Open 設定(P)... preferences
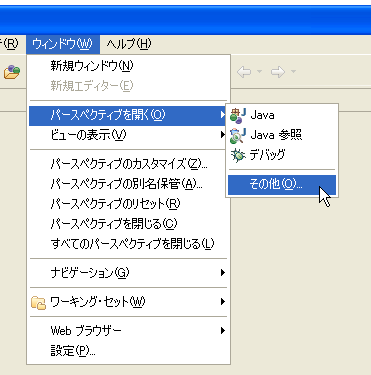Screen dimensions: 371x375 click(x=128, y=351)
